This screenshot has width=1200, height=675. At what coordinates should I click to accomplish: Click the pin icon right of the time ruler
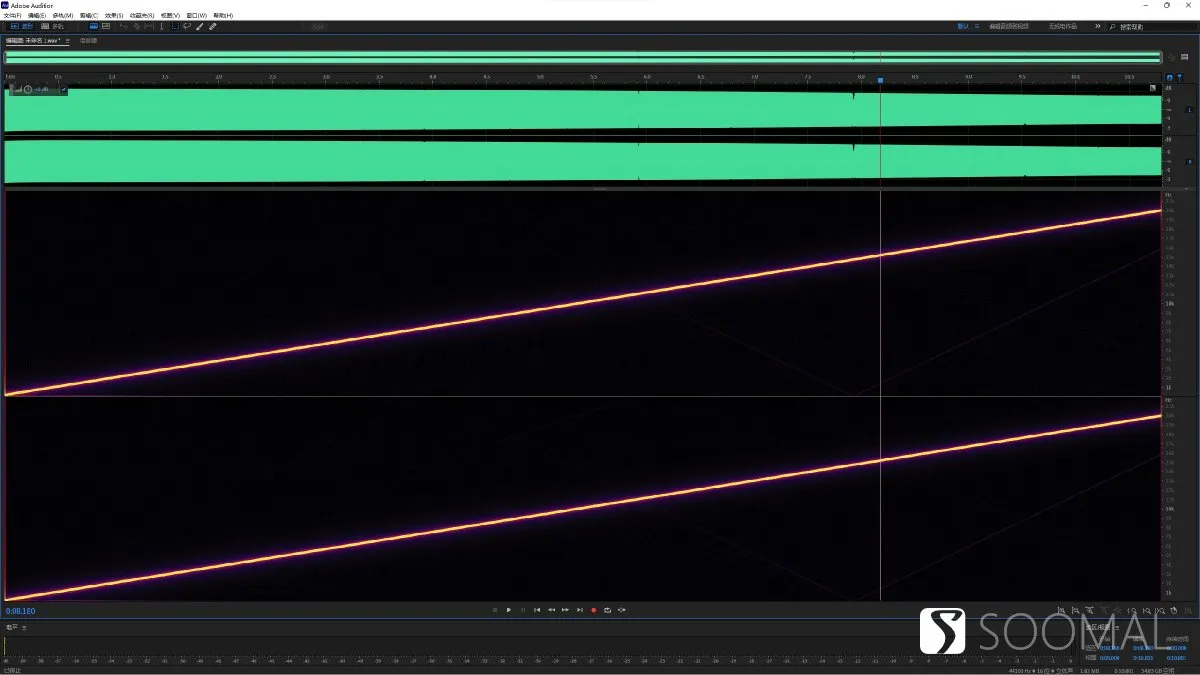pos(1180,77)
